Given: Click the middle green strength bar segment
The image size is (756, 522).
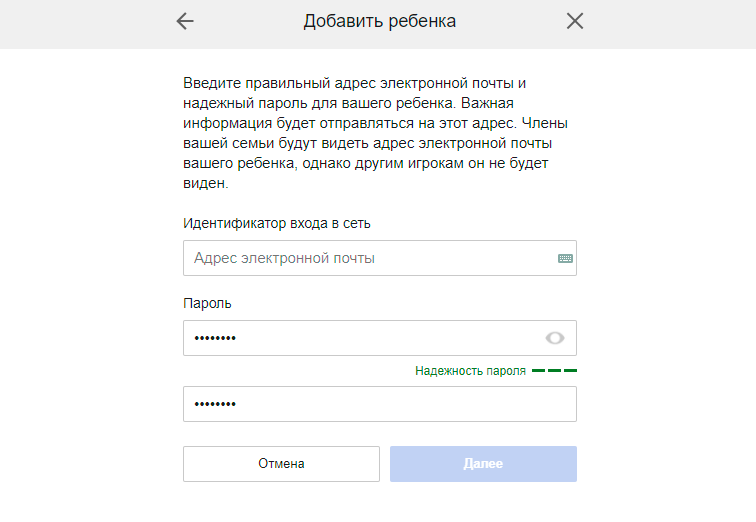Looking at the screenshot, I should pos(554,371).
